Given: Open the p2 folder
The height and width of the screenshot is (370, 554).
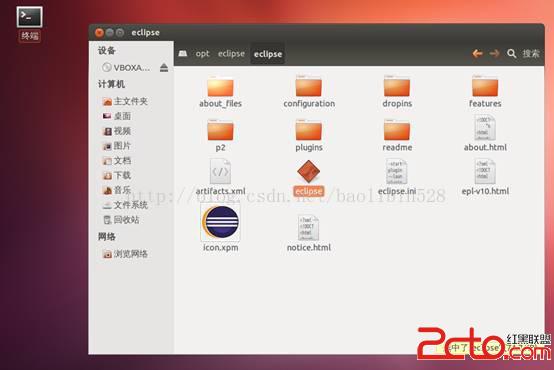Looking at the screenshot, I should [220, 130].
